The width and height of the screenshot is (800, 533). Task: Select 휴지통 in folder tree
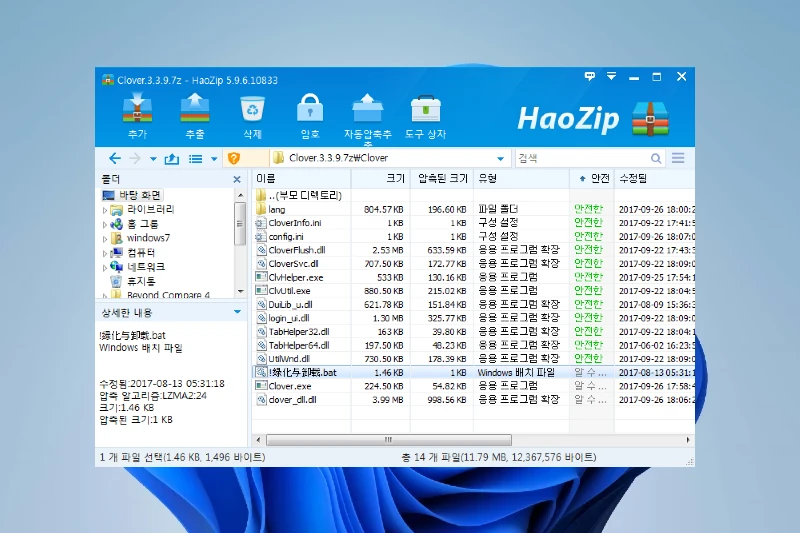(134, 282)
